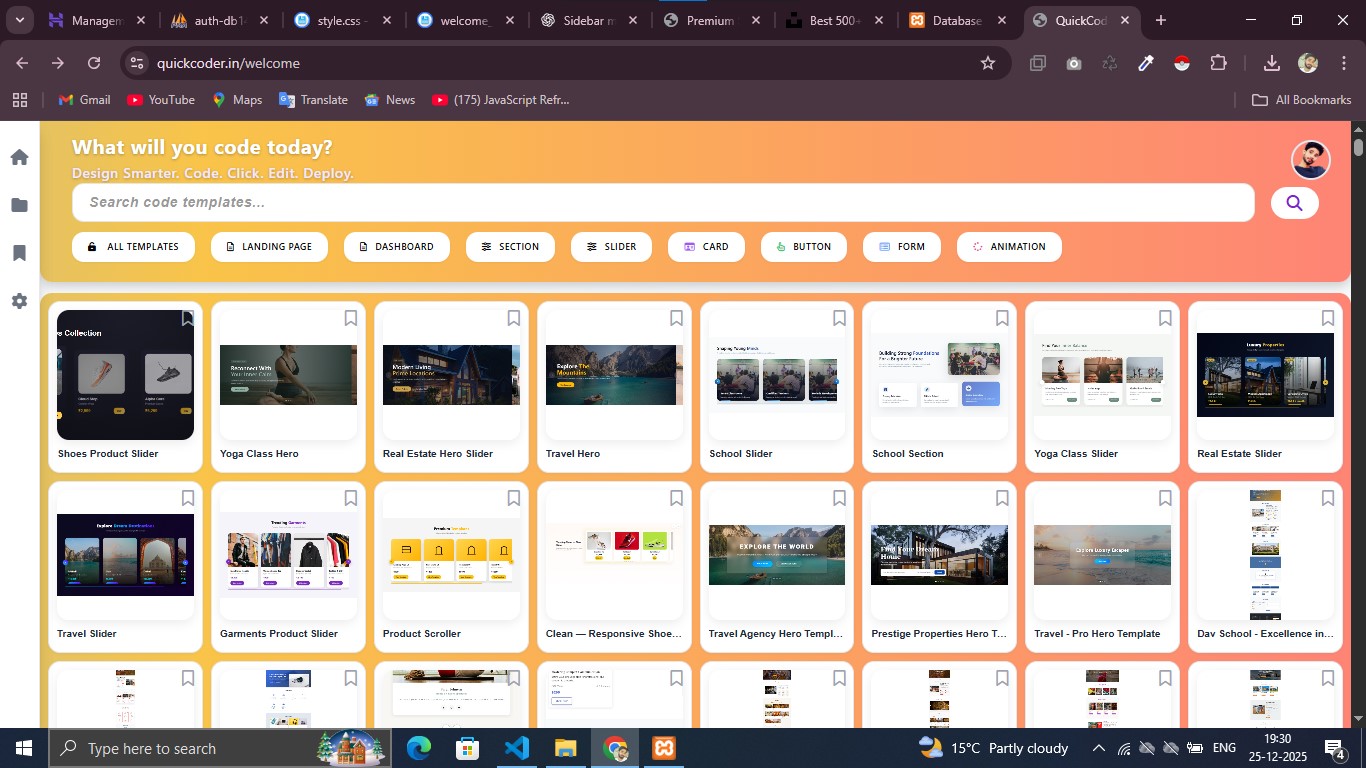Open the profile avatar at top right
Screen dimensions: 1366x768
click(1311, 159)
